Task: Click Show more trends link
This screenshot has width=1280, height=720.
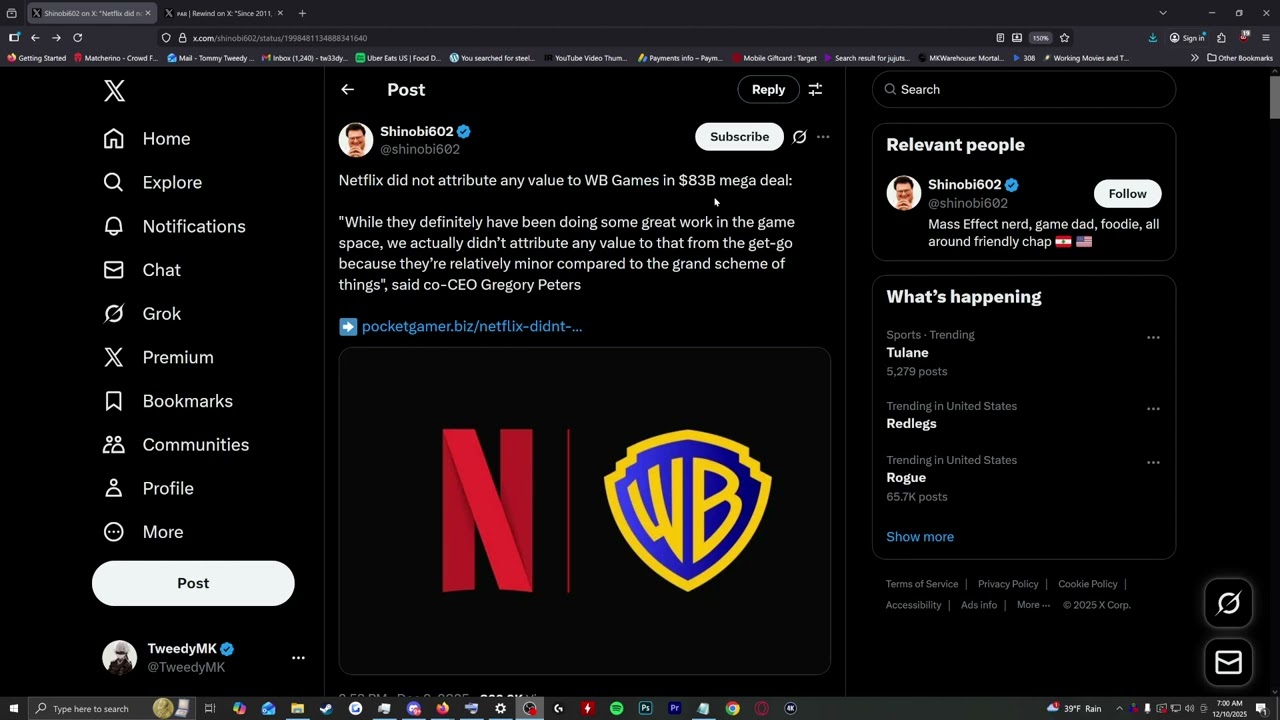Action: (x=920, y=537)
